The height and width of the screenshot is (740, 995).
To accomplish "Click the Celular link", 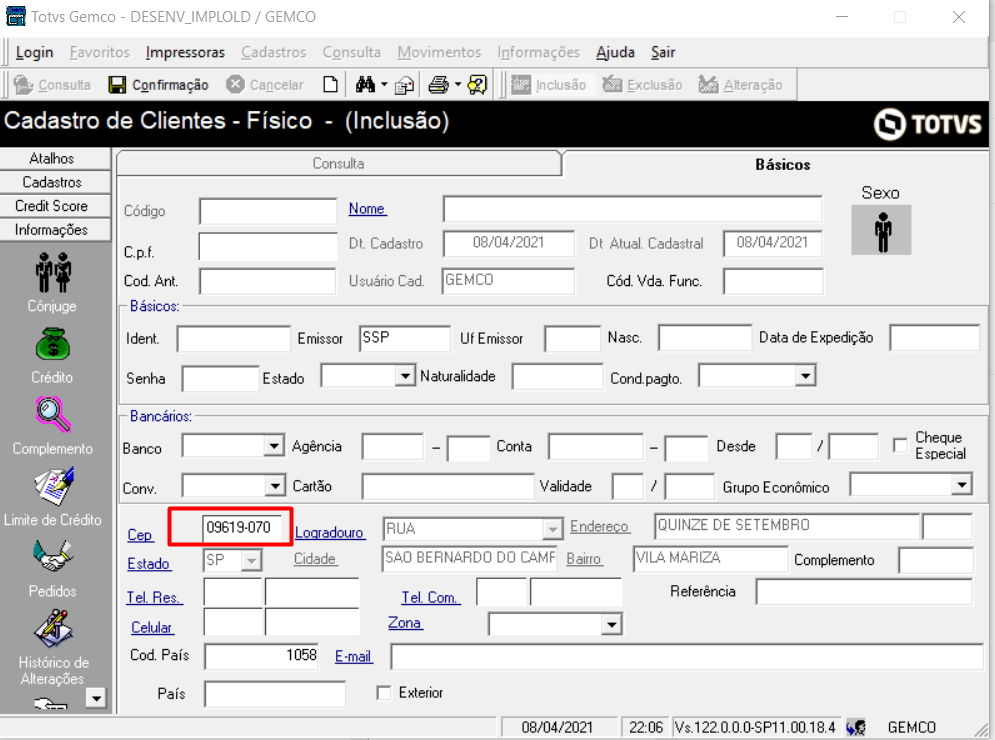I will point(152,628).
